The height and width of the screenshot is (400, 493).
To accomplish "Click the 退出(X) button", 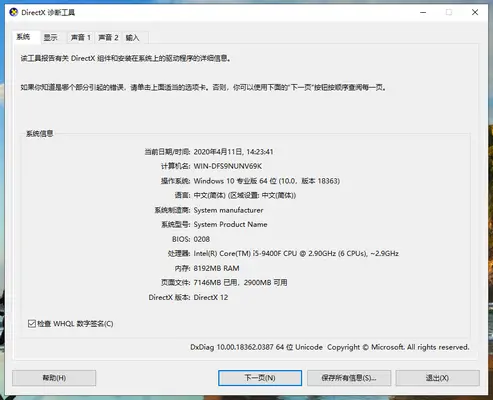I will pyautogui.click(x=437, y=378).
